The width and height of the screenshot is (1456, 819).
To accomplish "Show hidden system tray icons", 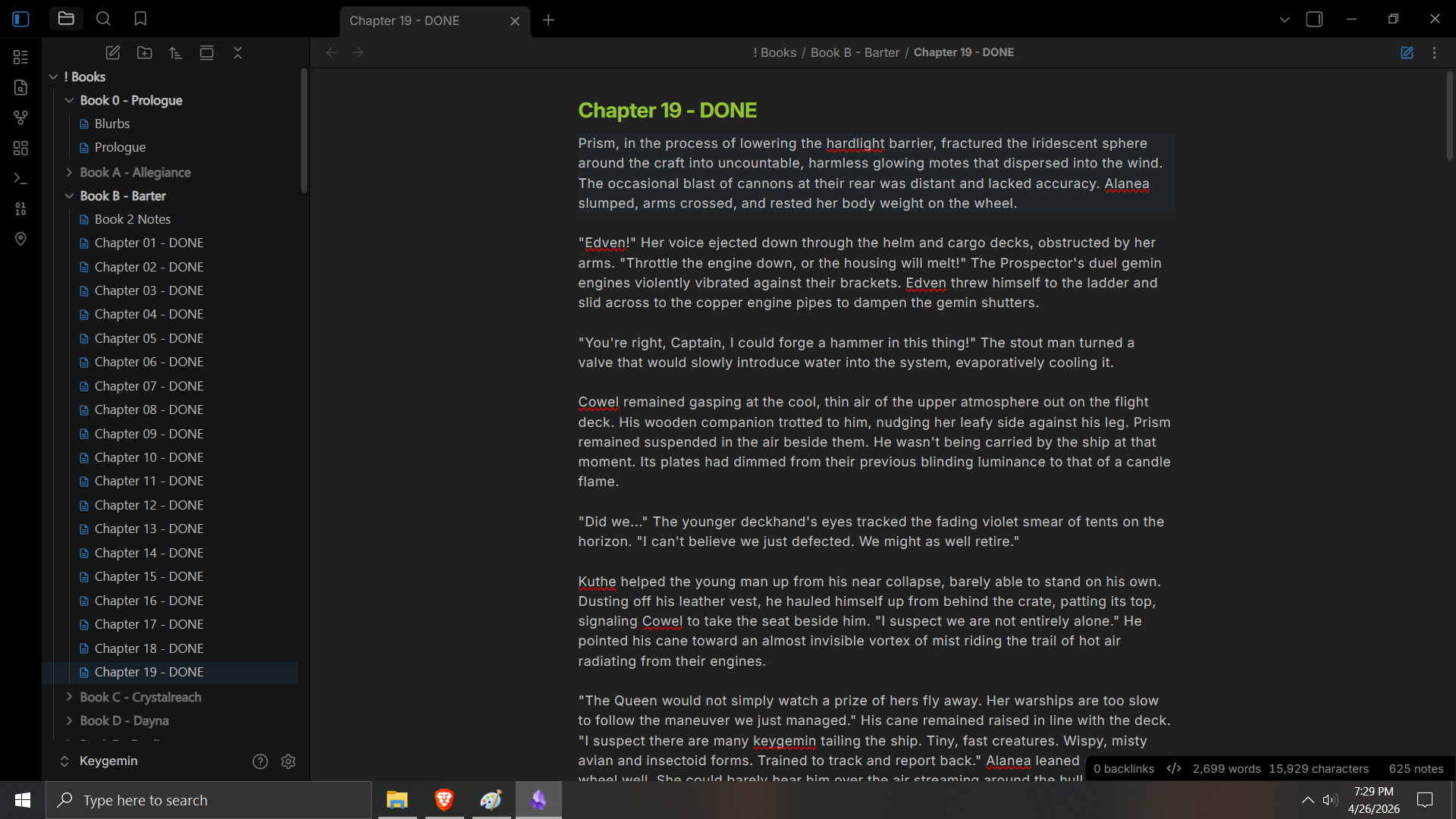I will pyautogui.click(x=1308, y=800).
